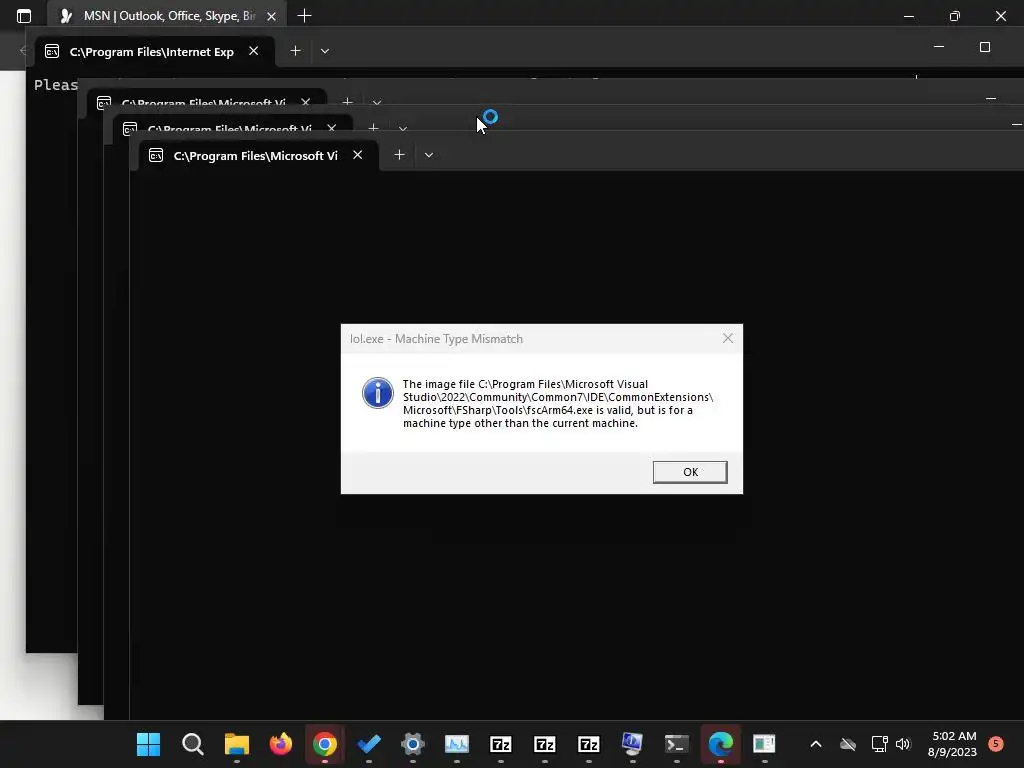
Task: Select the 'C:\Program Files\Internet Exp' terminal tab
Action: click(152, 52)
